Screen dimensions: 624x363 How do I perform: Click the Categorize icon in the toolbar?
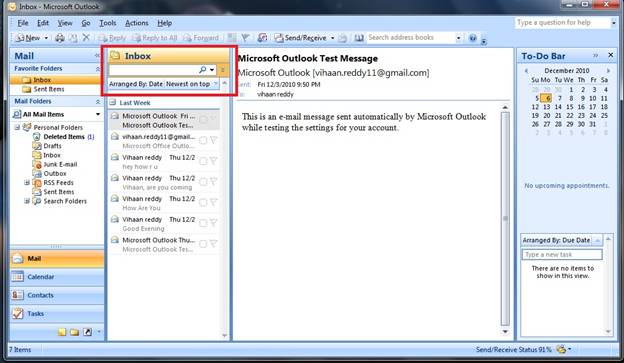click(231, 38)
